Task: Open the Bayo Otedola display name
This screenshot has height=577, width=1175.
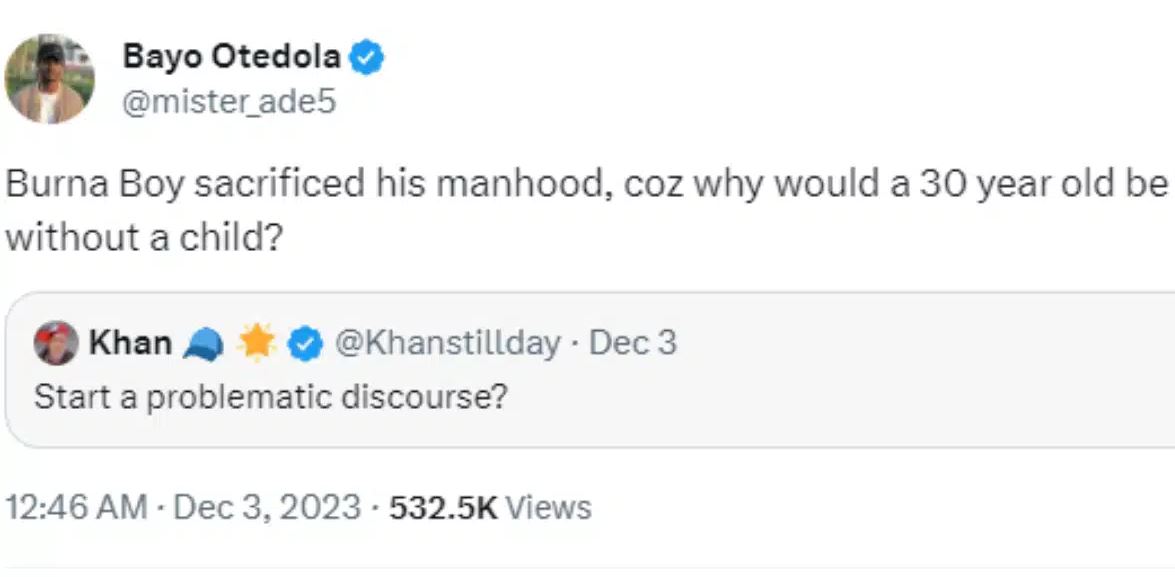Action: tap(231, 58)
